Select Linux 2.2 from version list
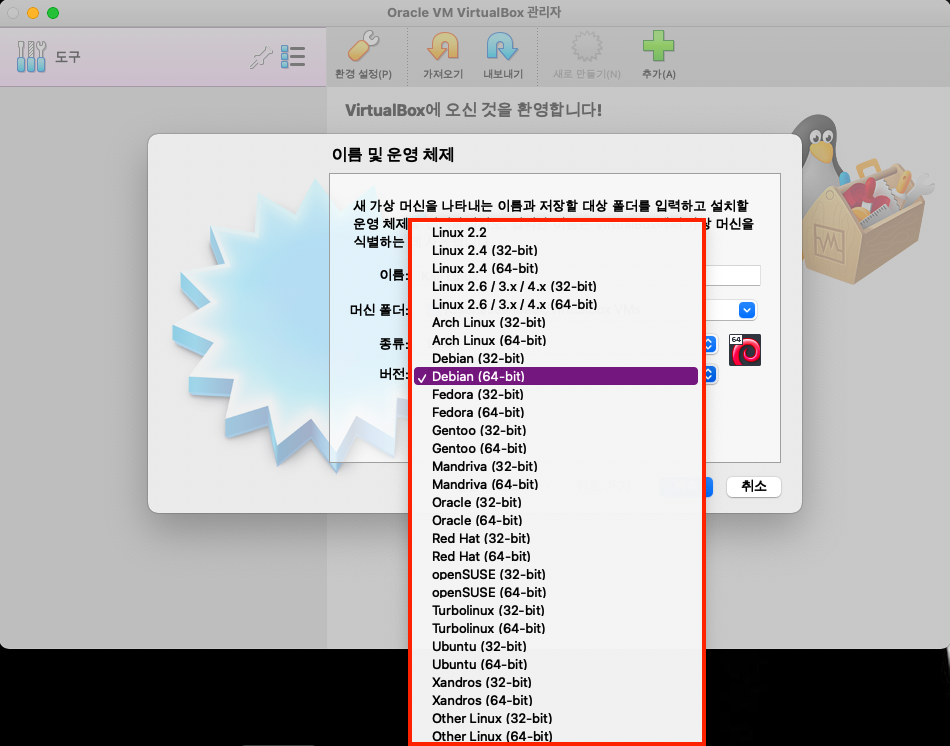 pos(556,232)
